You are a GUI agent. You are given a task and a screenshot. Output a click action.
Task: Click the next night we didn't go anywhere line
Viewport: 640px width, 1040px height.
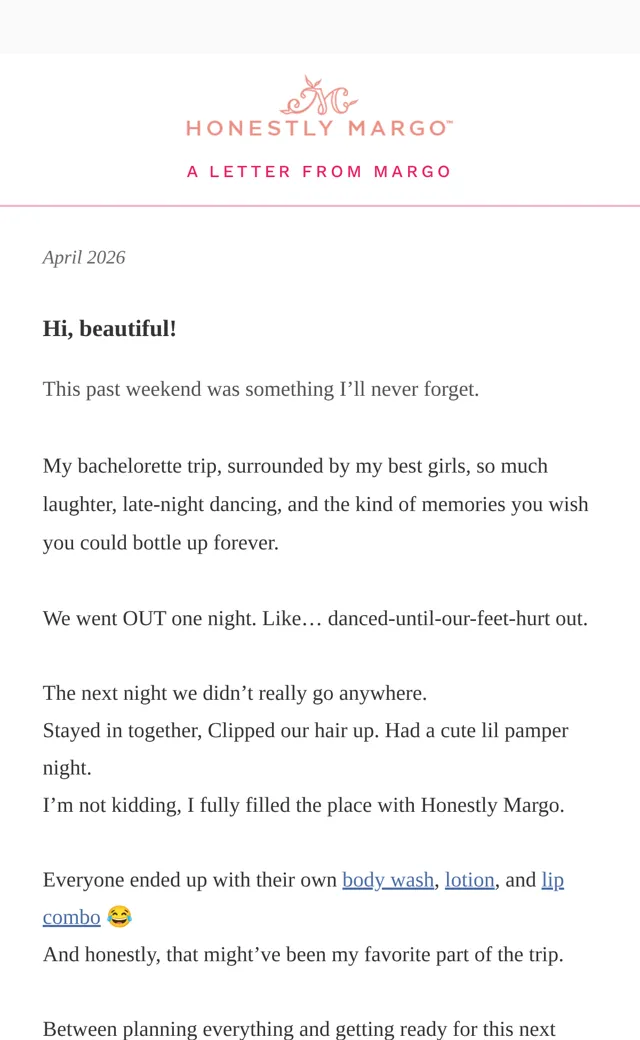(x=235, y=693)
